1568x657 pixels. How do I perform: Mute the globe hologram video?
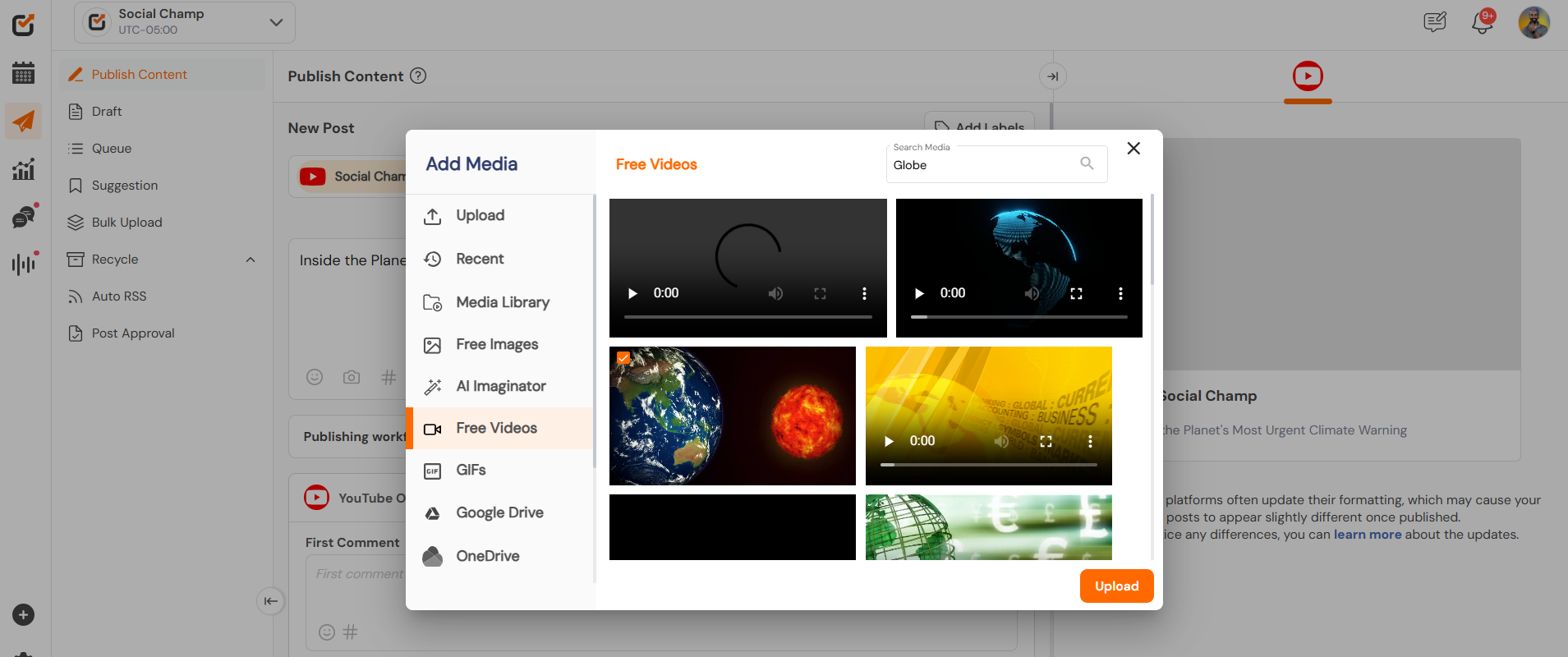(x=1032, y=293)
